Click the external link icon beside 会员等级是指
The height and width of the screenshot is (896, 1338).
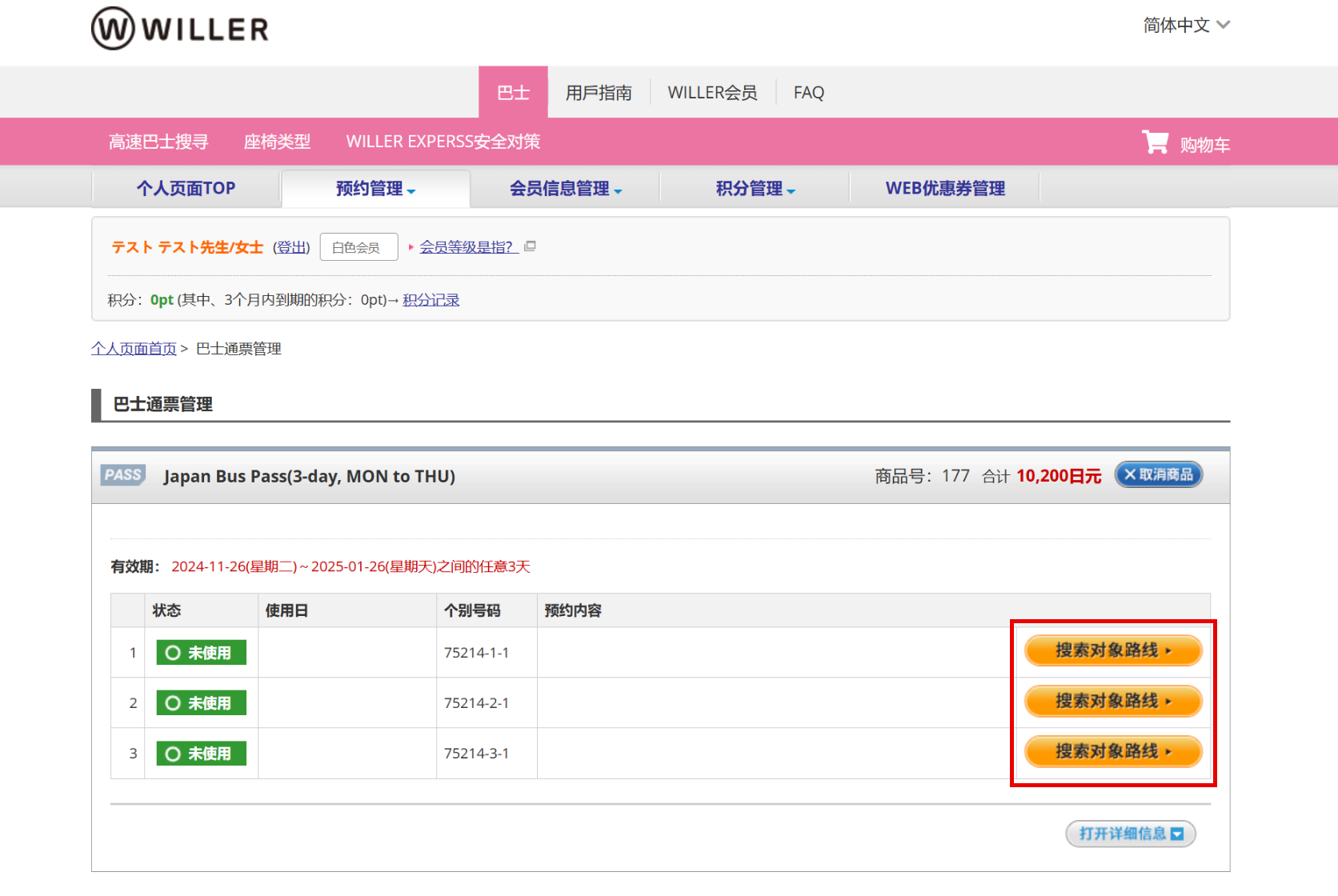pos(530,246)
